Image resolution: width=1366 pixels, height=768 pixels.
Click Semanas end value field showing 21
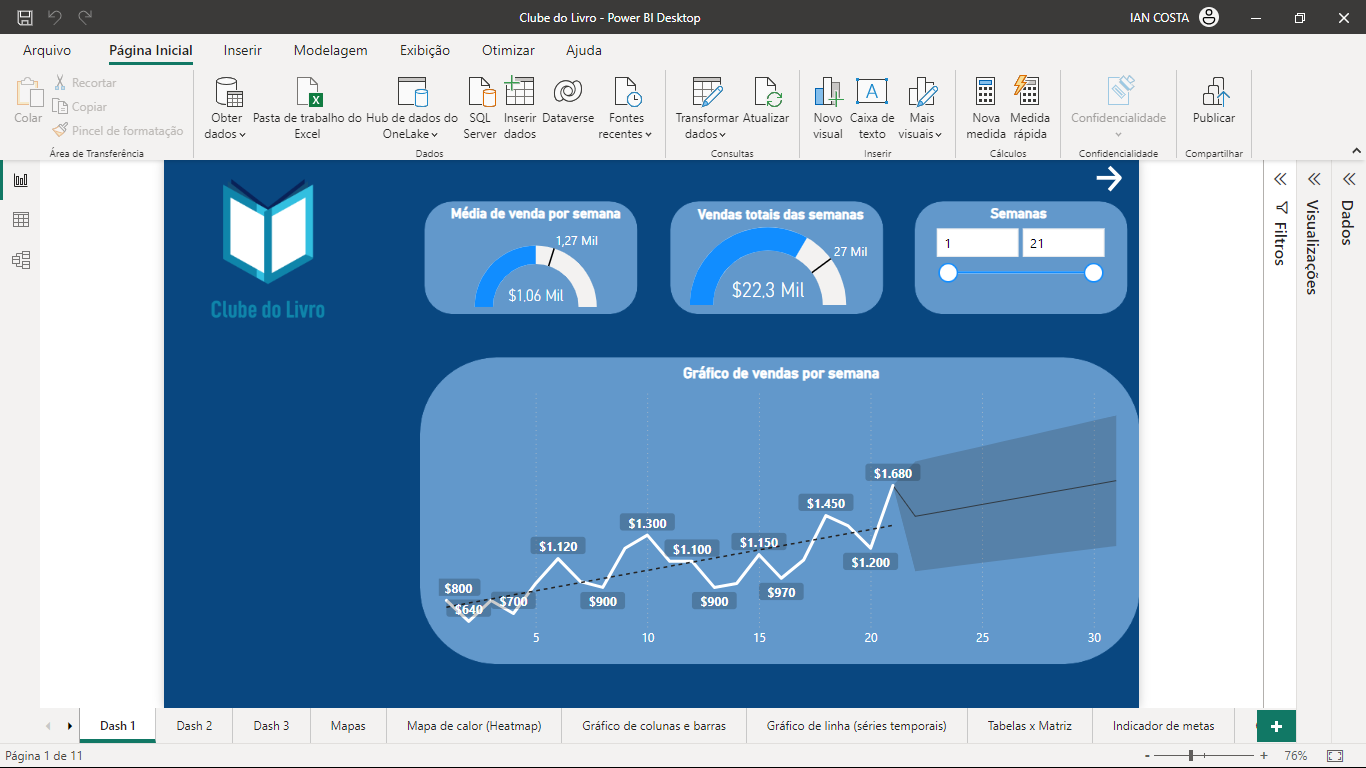coord(1063,243)
